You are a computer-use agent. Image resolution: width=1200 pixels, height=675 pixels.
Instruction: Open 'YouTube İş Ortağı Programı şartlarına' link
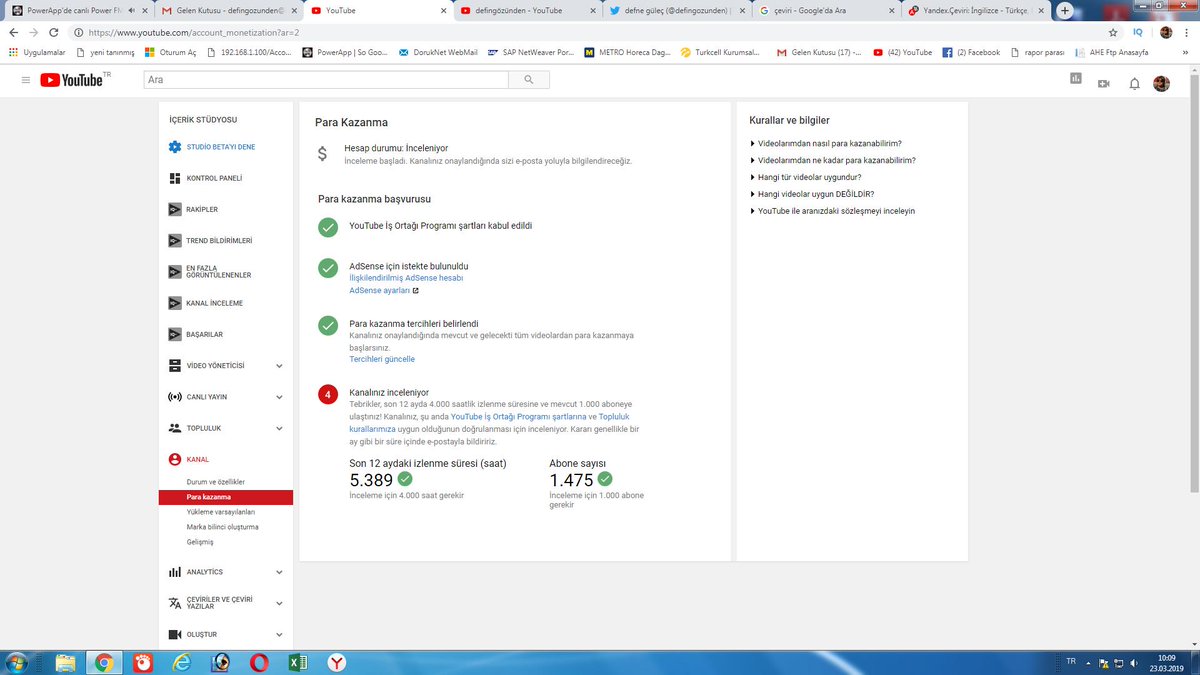coord(518,416)
